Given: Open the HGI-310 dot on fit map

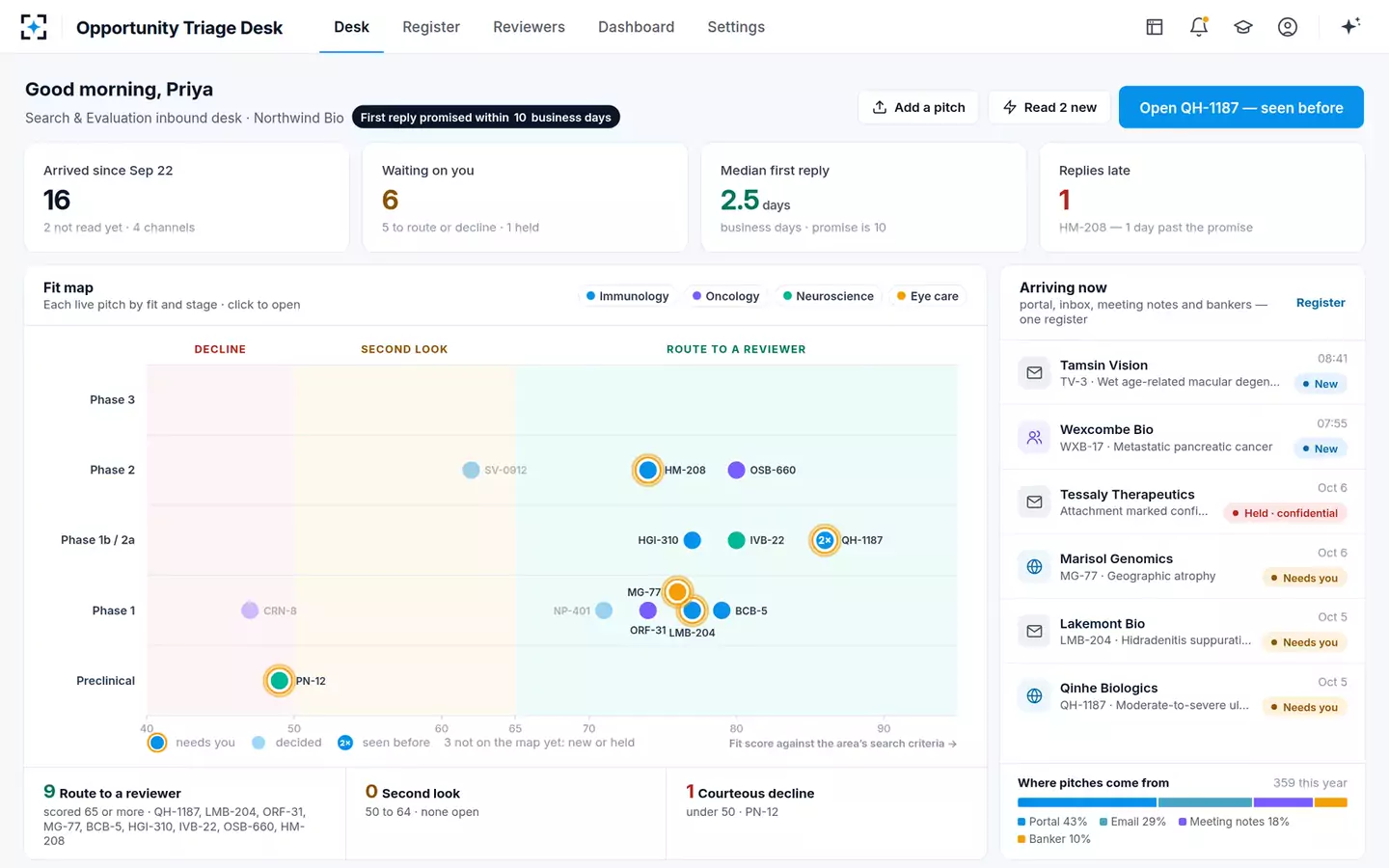Looking at the screenshot, I should 693,540.
